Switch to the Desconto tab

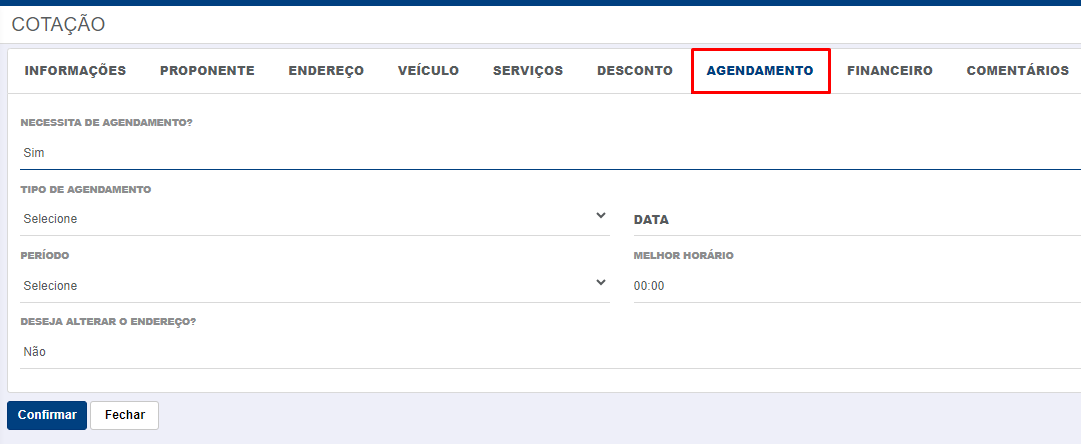pyautogui.click(x=635, y=70)
